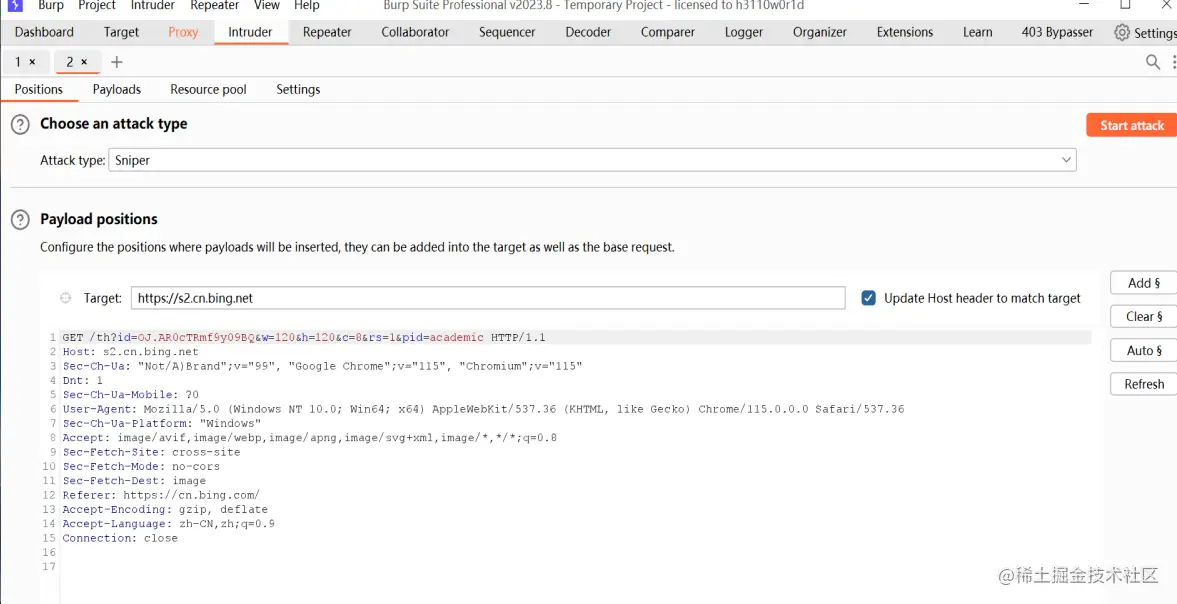
Task: Click the Settings gear icon
Action: tap(1121, 32)
